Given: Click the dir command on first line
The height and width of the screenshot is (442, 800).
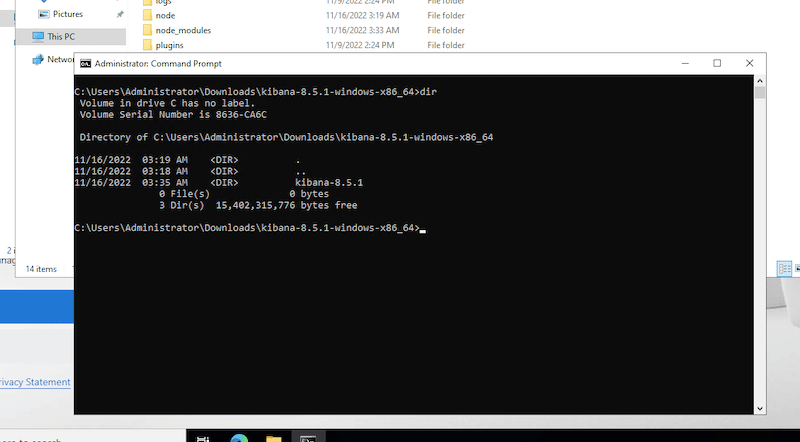Looking at the screenshot, I should 428,92.
